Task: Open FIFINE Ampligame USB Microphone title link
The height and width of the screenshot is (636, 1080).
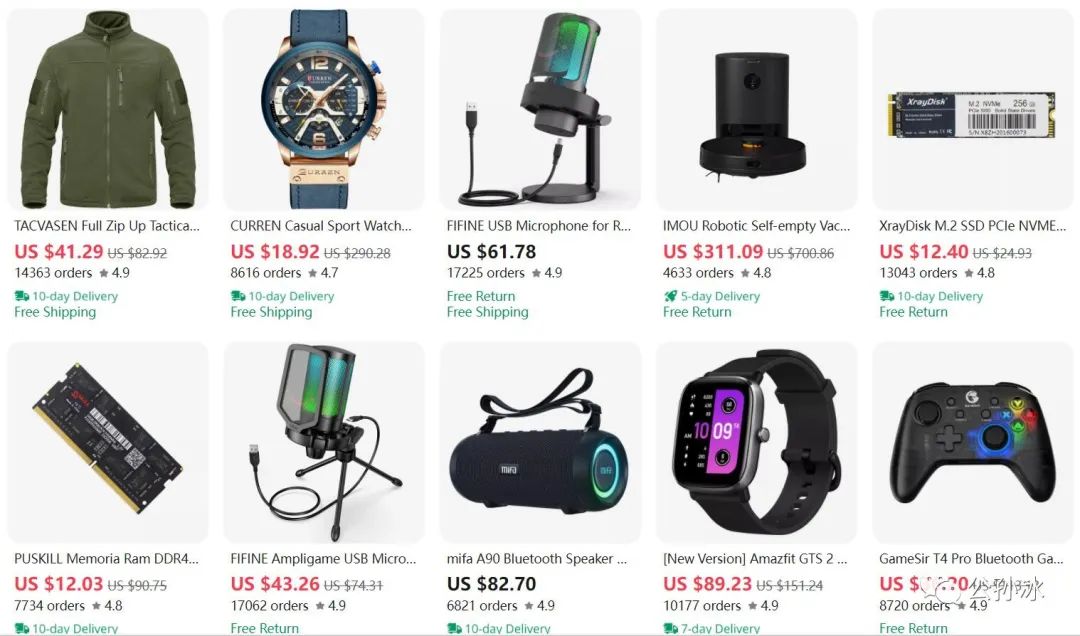Action: tap(323, 559)
